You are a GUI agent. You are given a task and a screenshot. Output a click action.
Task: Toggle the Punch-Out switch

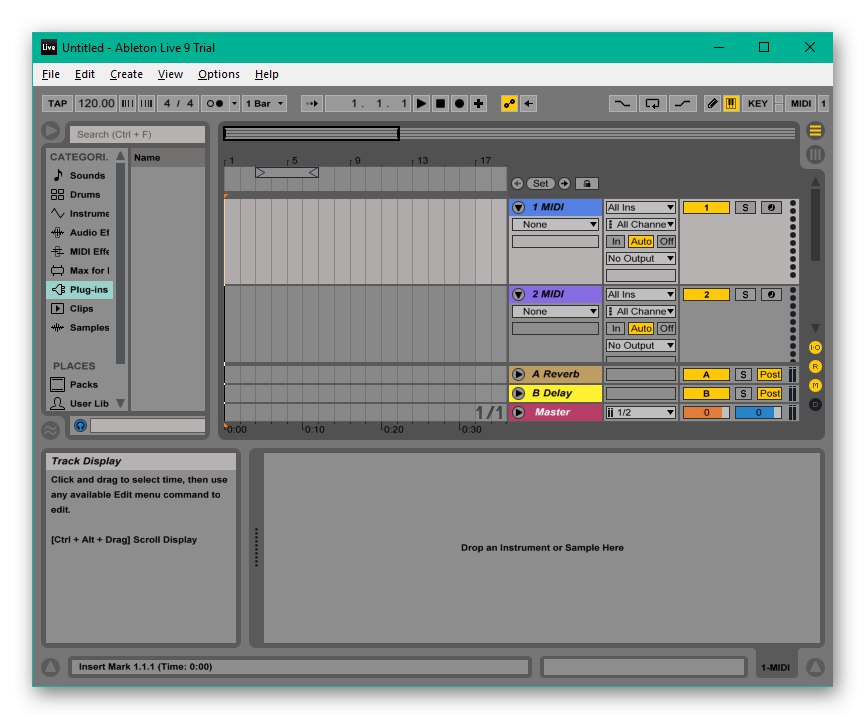pos(682,103)
